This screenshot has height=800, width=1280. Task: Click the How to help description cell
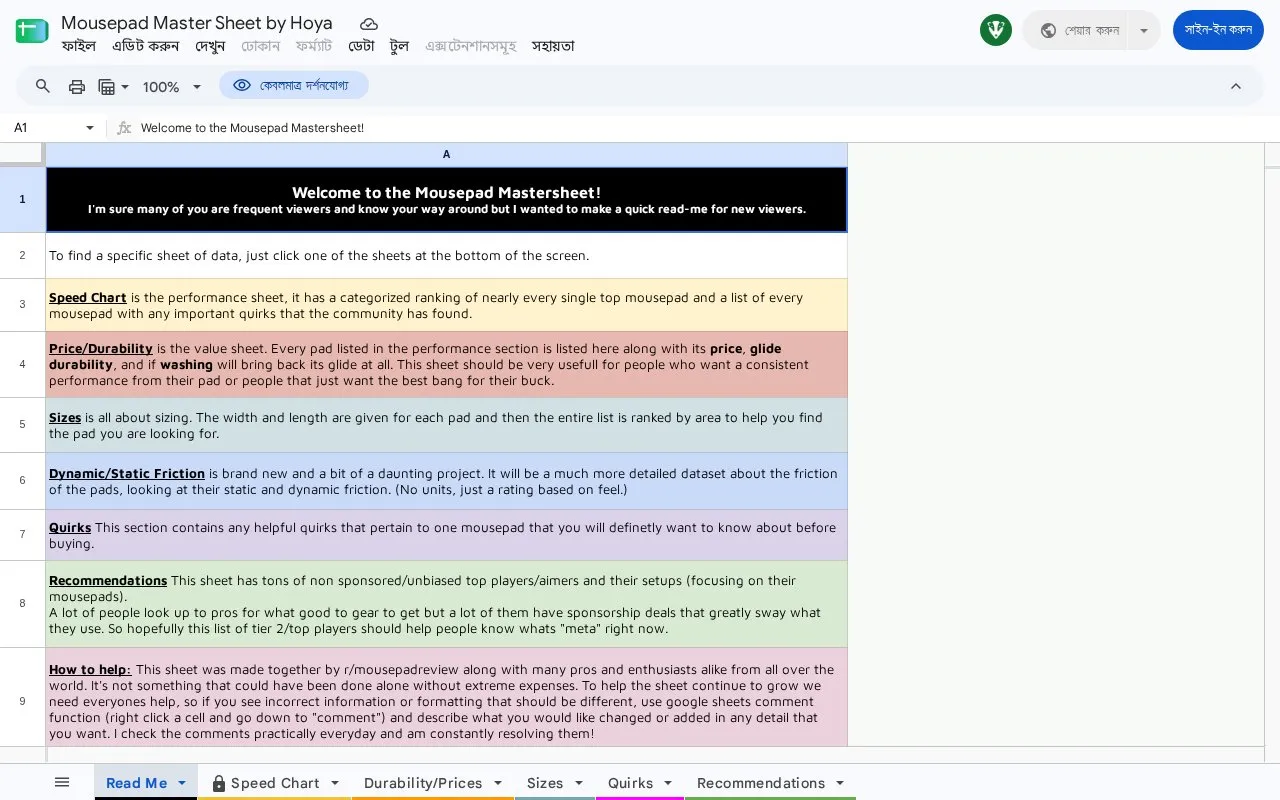click(446, 697)
